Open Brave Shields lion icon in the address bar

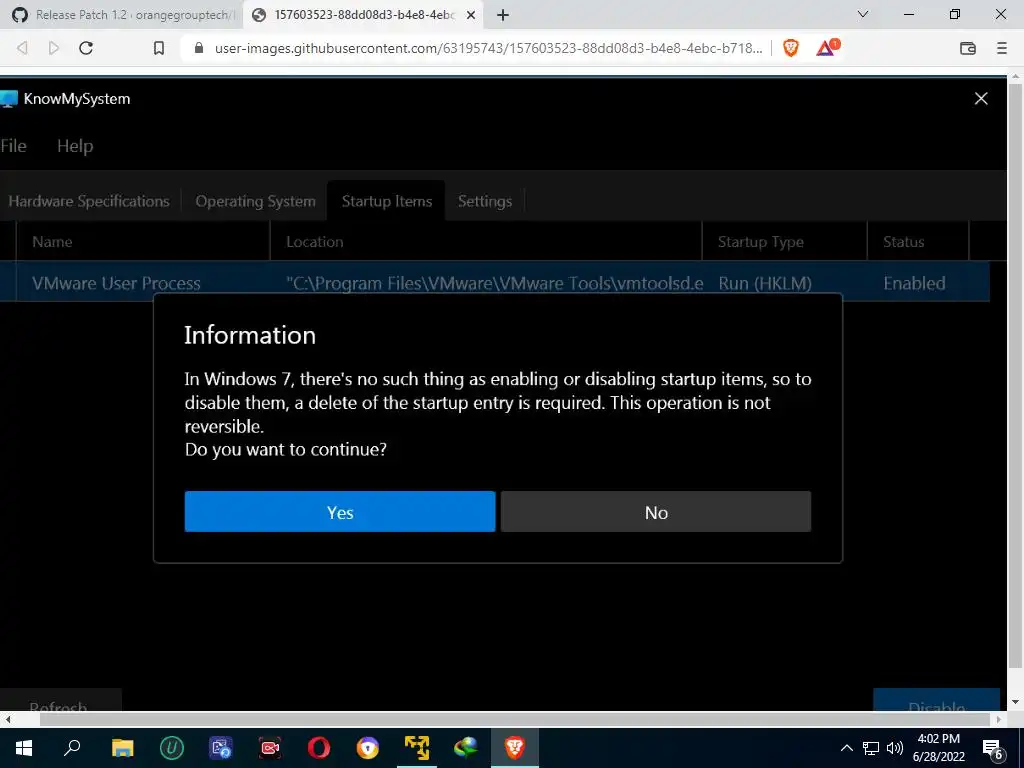point(790,48)
